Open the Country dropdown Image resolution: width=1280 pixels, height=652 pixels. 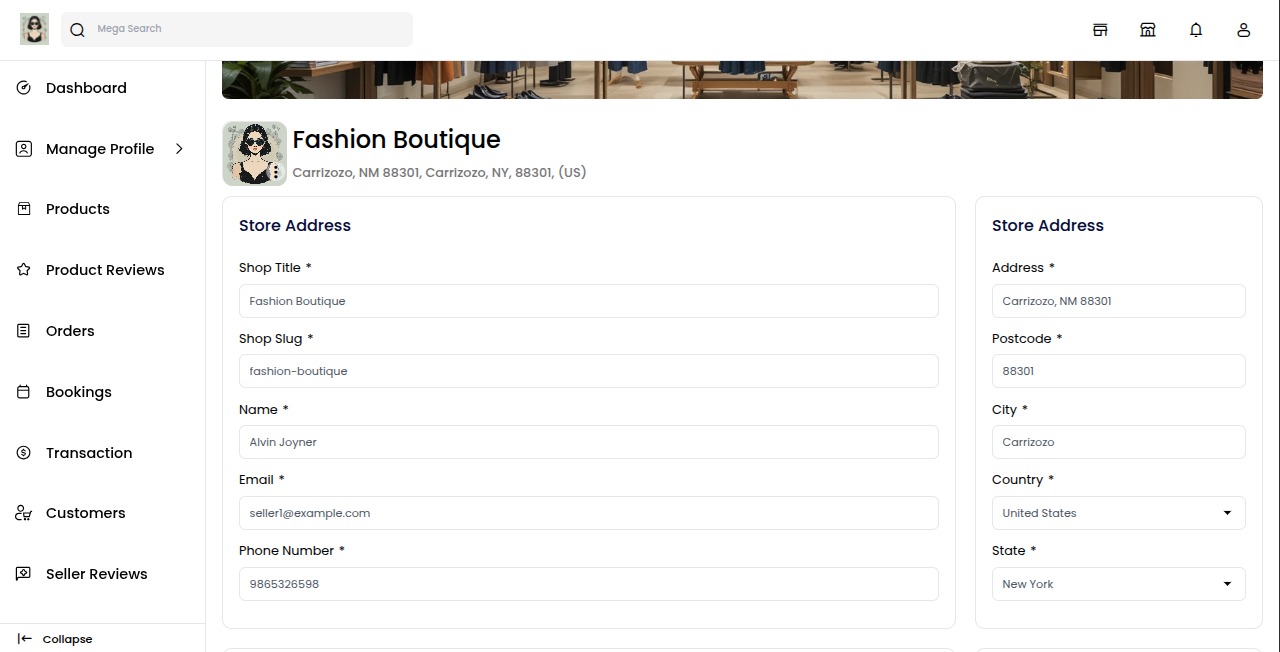(x=1118, y=513)
